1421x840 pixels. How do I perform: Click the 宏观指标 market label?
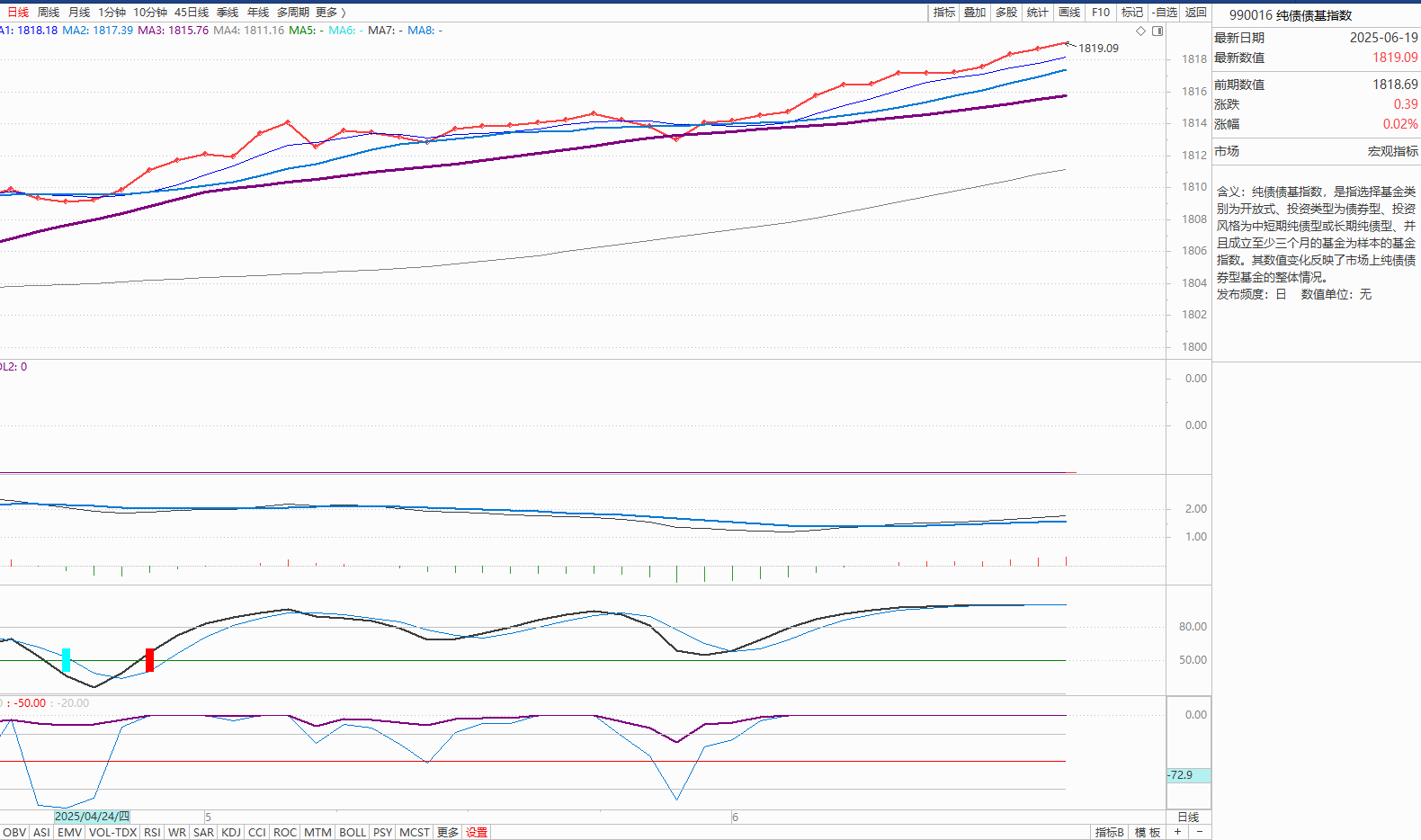pos(1393,151)
